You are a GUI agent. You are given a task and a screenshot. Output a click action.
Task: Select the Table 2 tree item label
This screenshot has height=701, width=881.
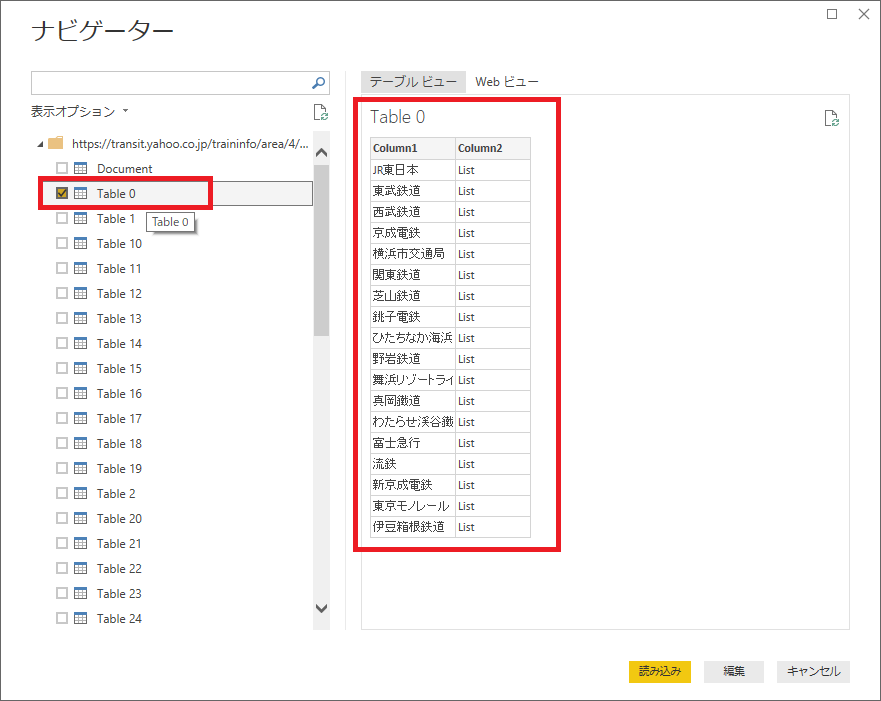tap(116, 493)
